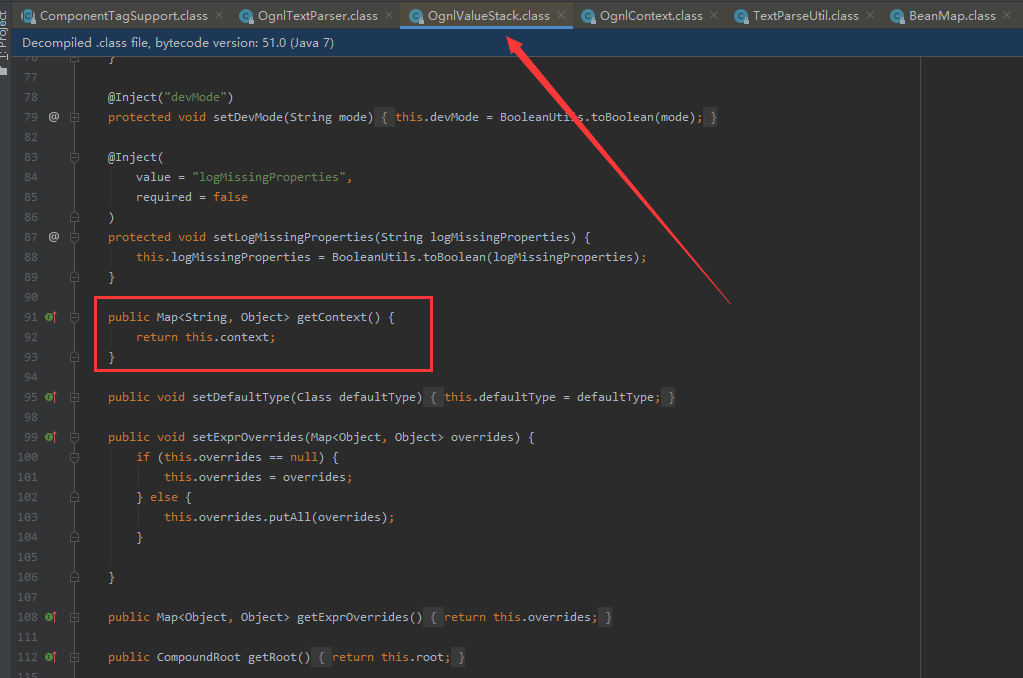Click the "devMode" string in @Inject annotation

(196, 97)
